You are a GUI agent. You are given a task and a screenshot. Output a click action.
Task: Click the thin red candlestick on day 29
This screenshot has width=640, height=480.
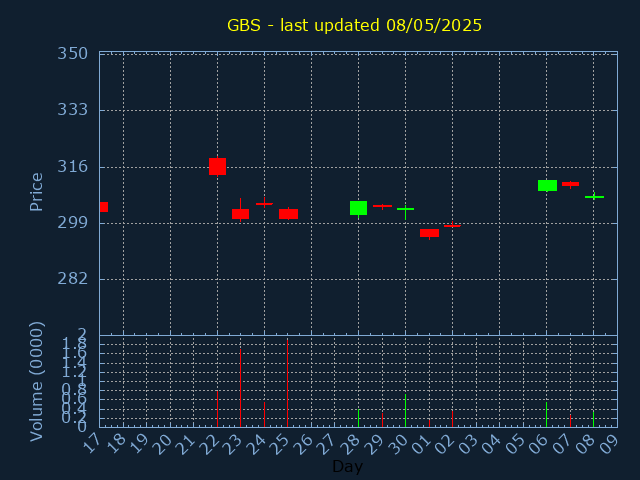(382, 206)
